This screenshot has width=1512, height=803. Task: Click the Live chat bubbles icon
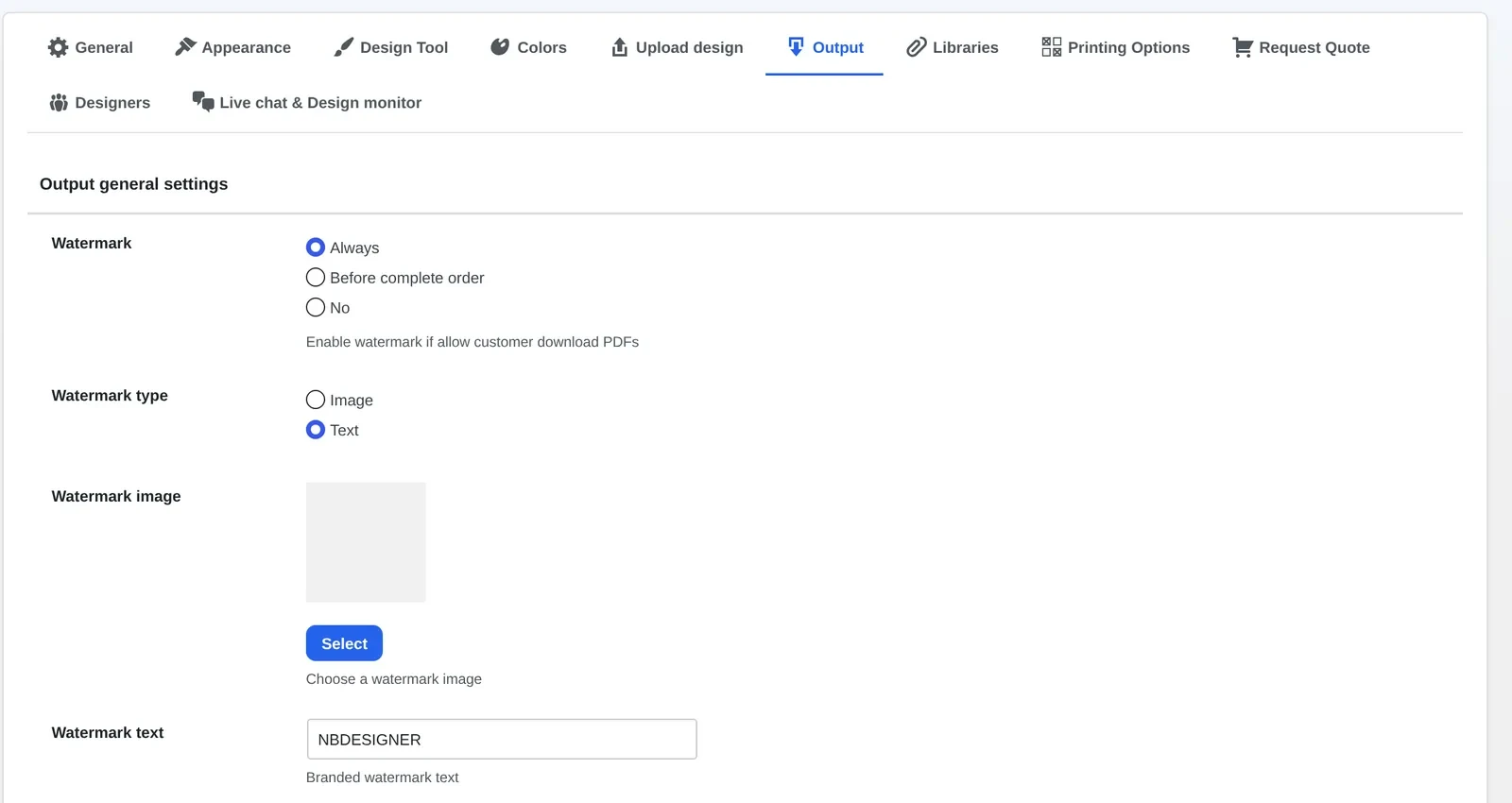[x=203, y=102]
